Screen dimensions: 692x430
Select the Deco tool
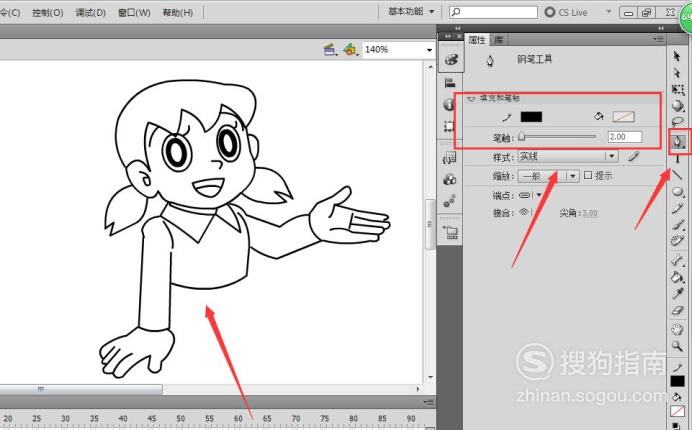point(677,241)
